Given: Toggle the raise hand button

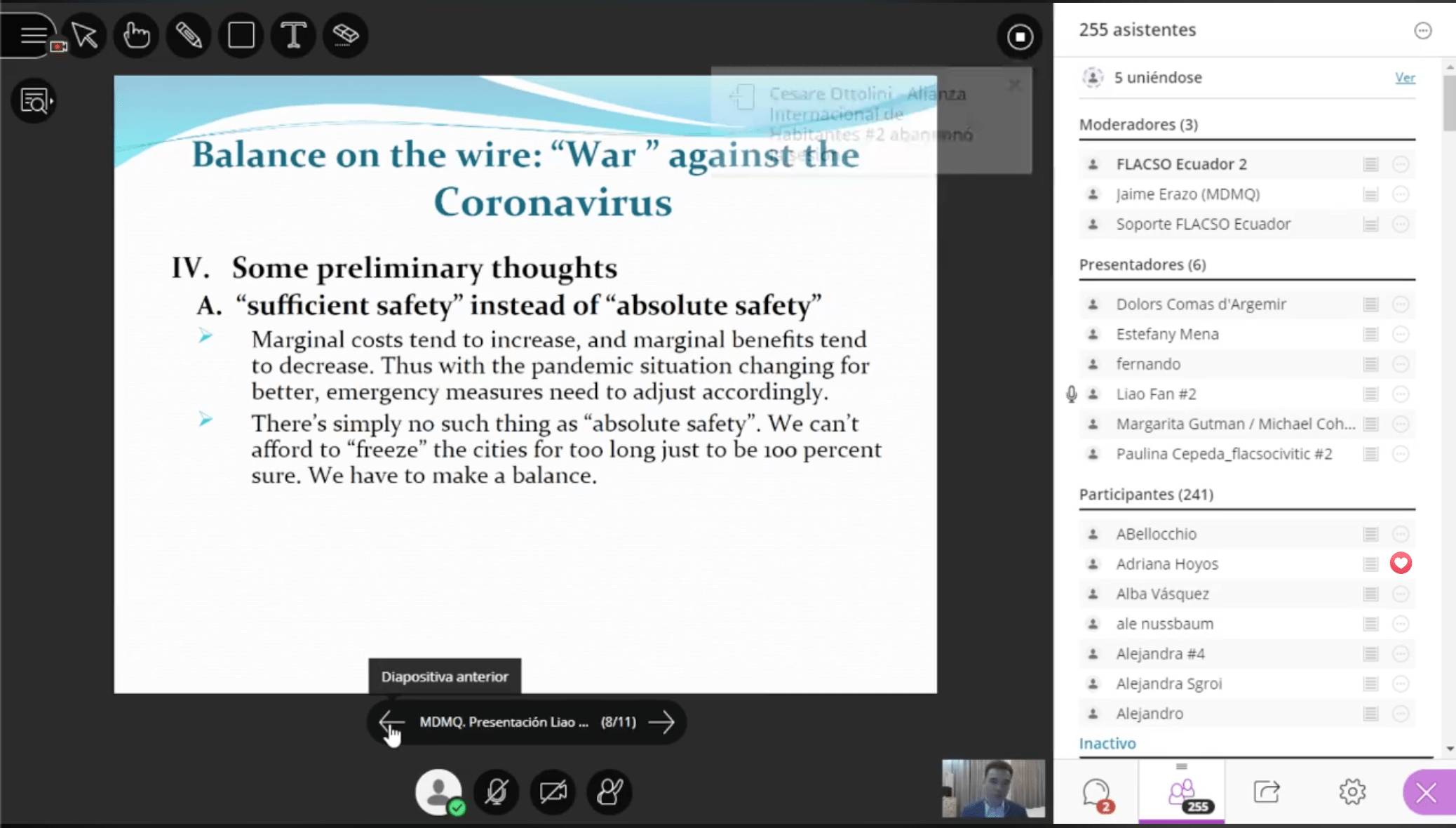Looking at the screenshot, I should coord(609,792).
